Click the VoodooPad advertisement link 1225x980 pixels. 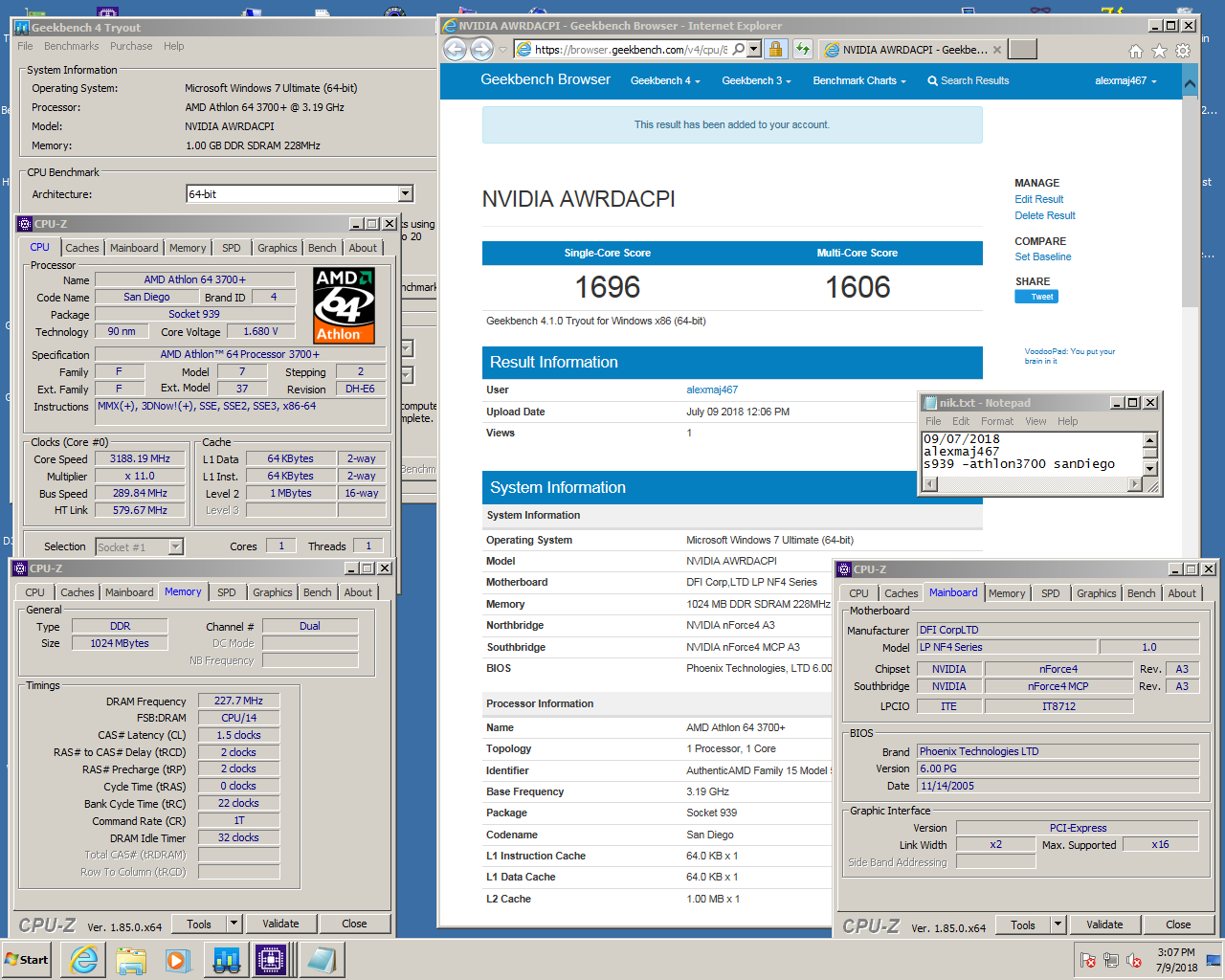1069,356
